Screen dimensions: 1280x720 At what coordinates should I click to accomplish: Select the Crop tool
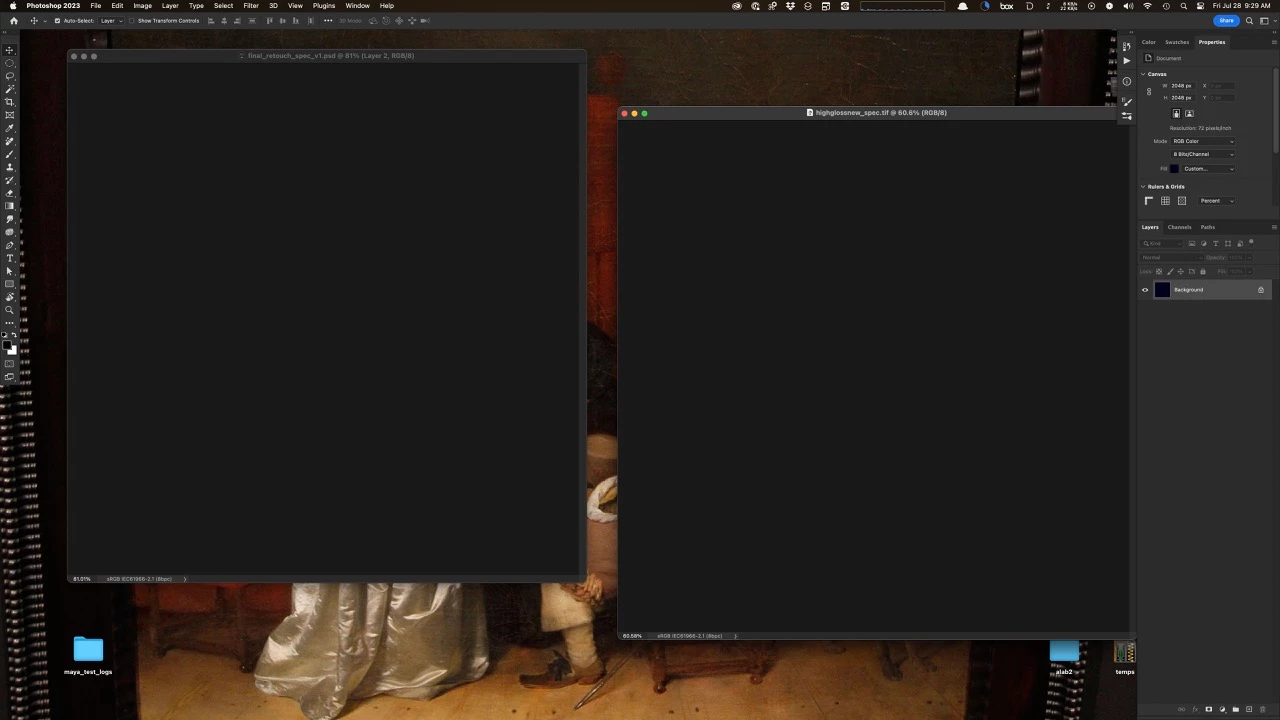pos(10,102)
